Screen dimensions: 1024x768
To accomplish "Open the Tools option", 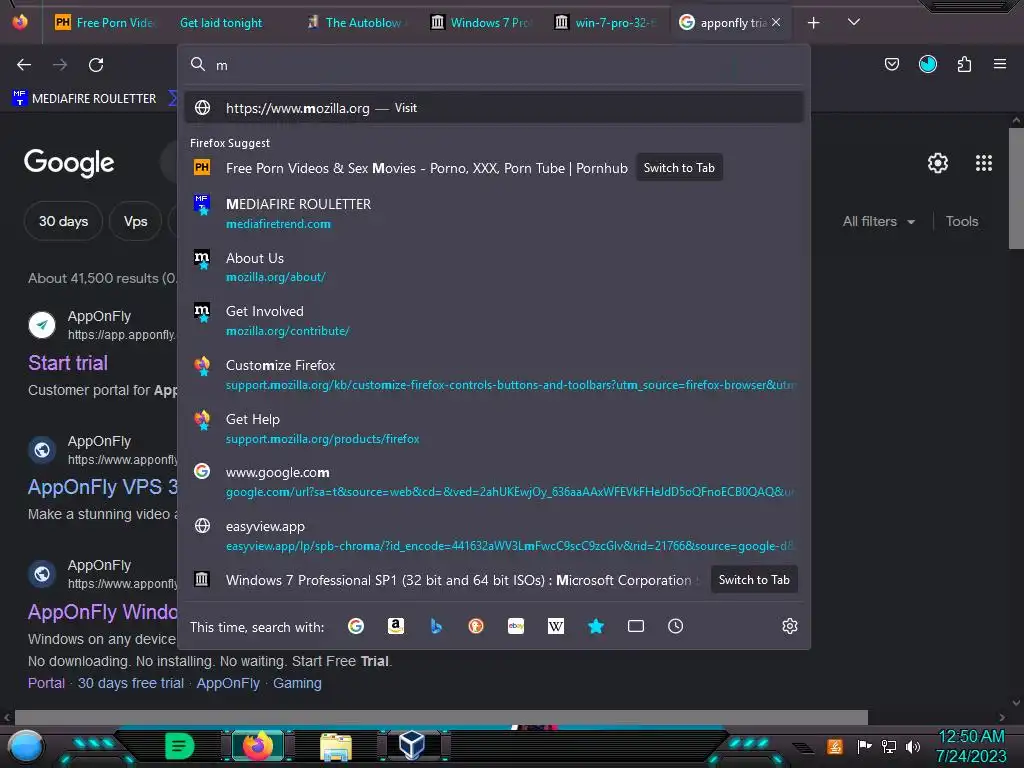I will (962, 221).
